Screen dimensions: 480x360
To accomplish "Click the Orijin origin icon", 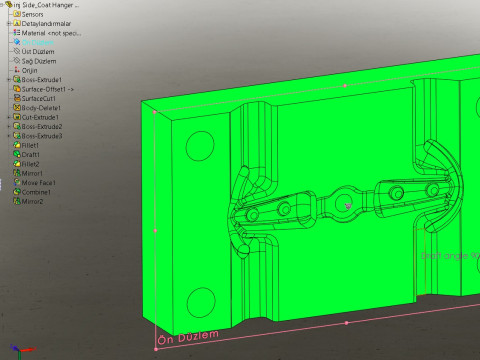I will [17, 70].
